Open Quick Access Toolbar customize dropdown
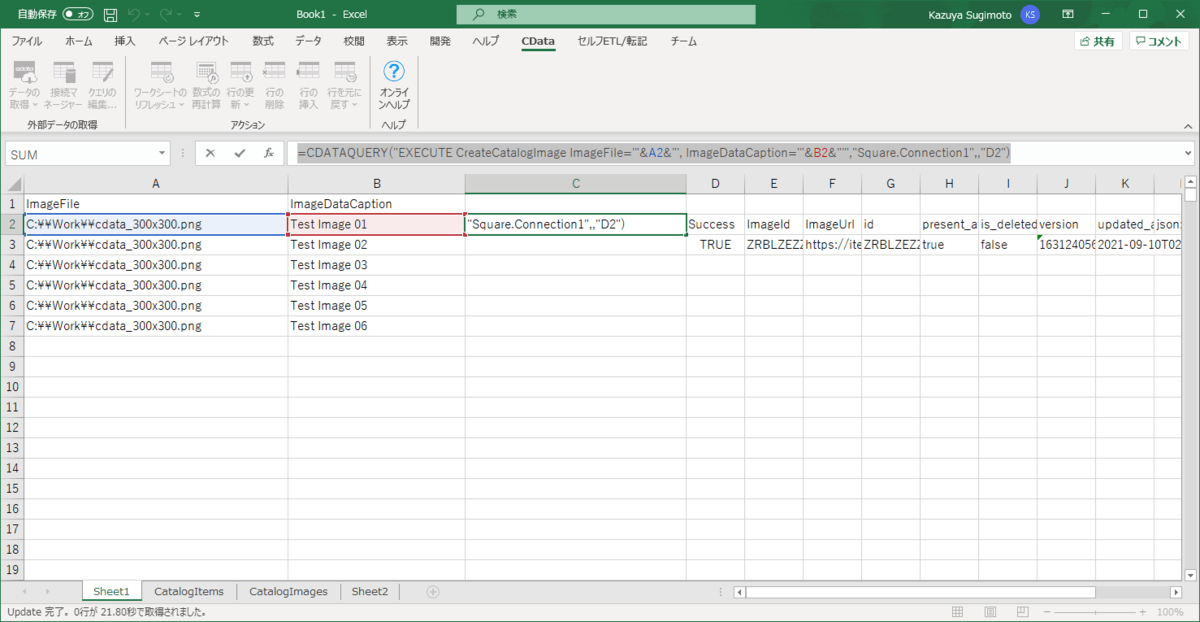The height and width of the screenshot is (622, 1200). pos(197,15)
